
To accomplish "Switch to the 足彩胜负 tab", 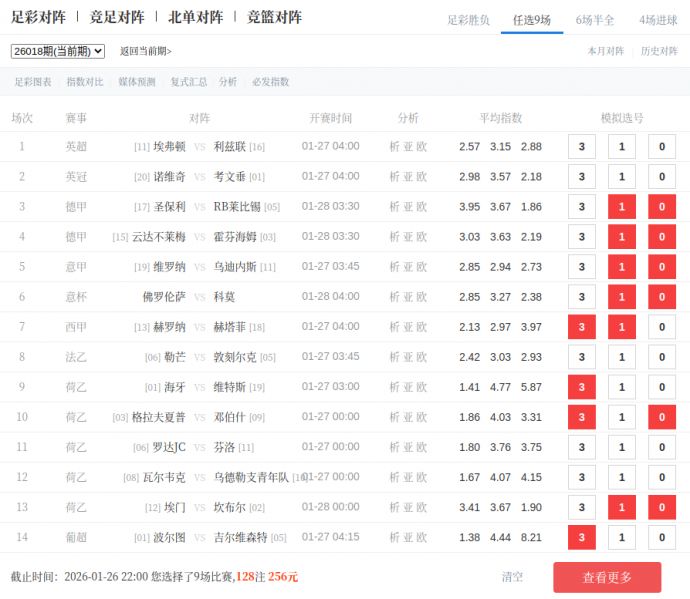I will [468, 20].
